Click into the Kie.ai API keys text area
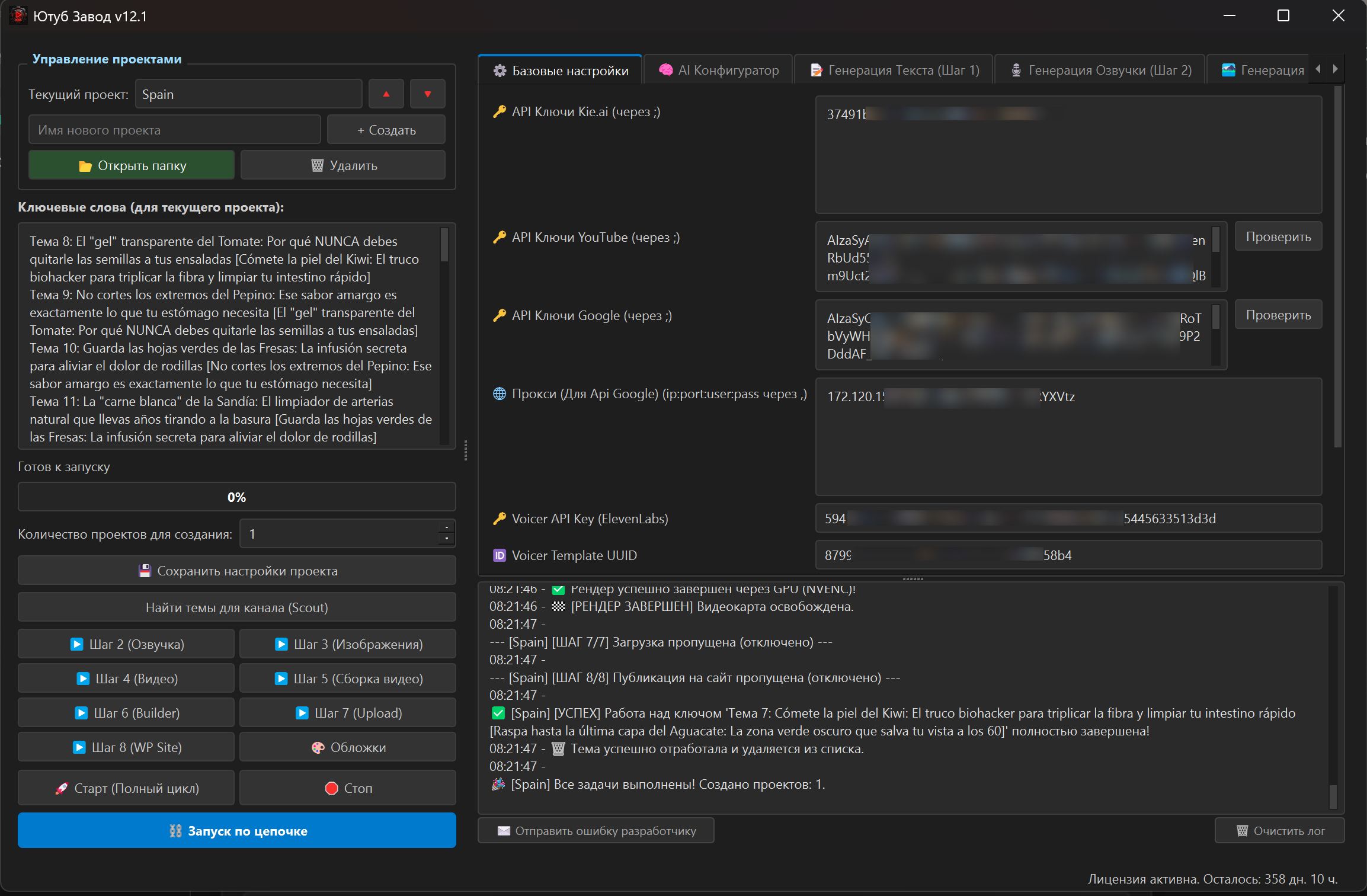This screenshot has height=896, width=1367. [1068, 155]
